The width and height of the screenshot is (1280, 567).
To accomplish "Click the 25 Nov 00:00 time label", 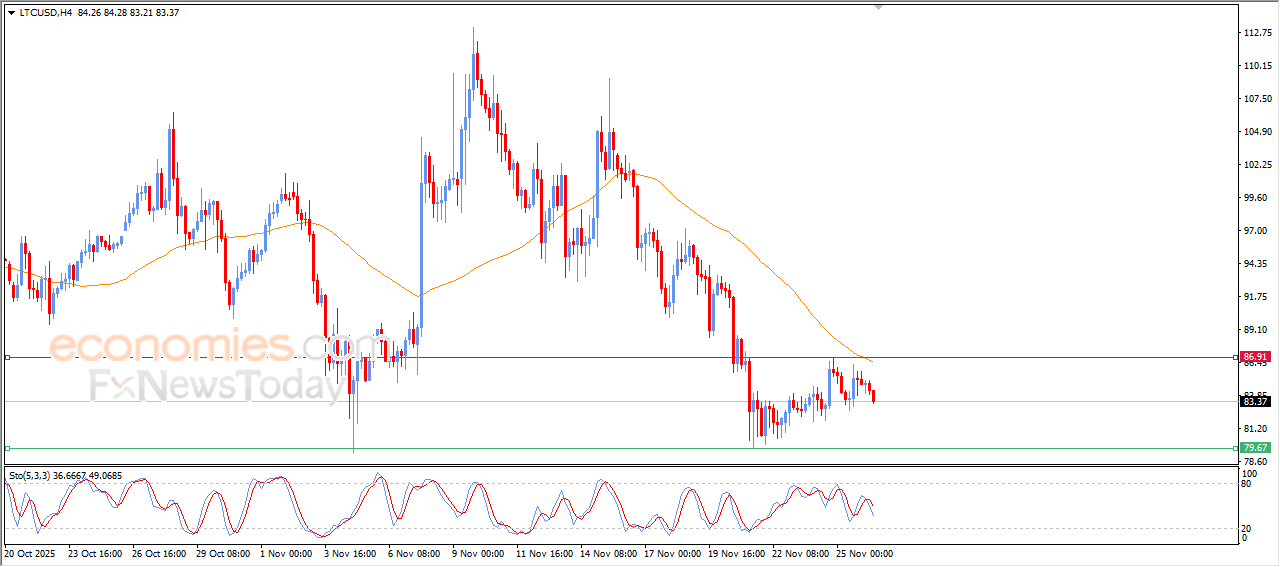I will click(865, 553).
